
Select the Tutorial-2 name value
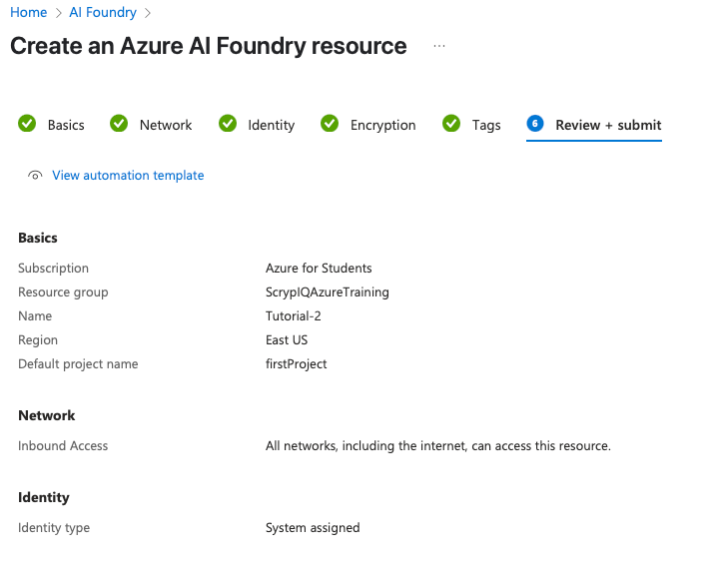[x=293, y=316]
